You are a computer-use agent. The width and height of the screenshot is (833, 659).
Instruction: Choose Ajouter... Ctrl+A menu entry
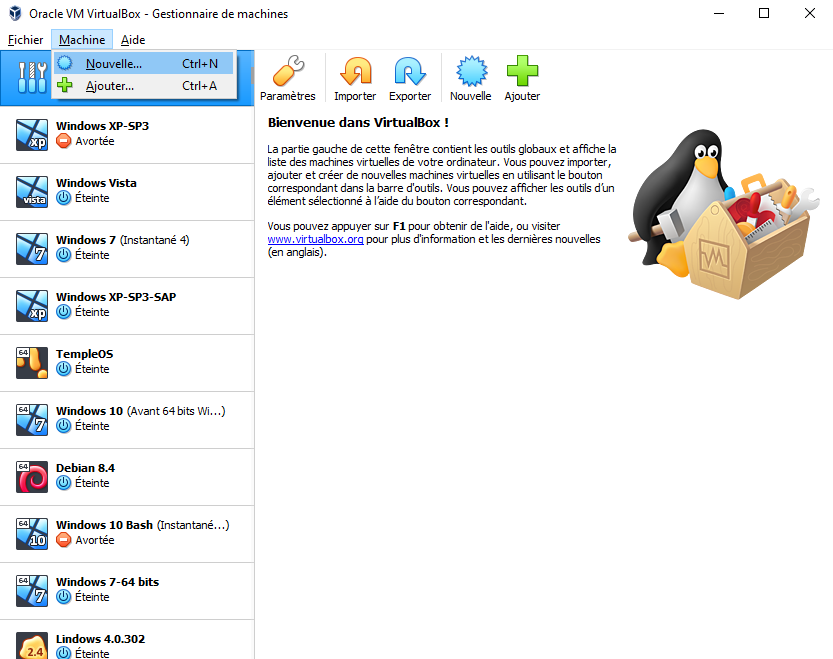[144, 86]
